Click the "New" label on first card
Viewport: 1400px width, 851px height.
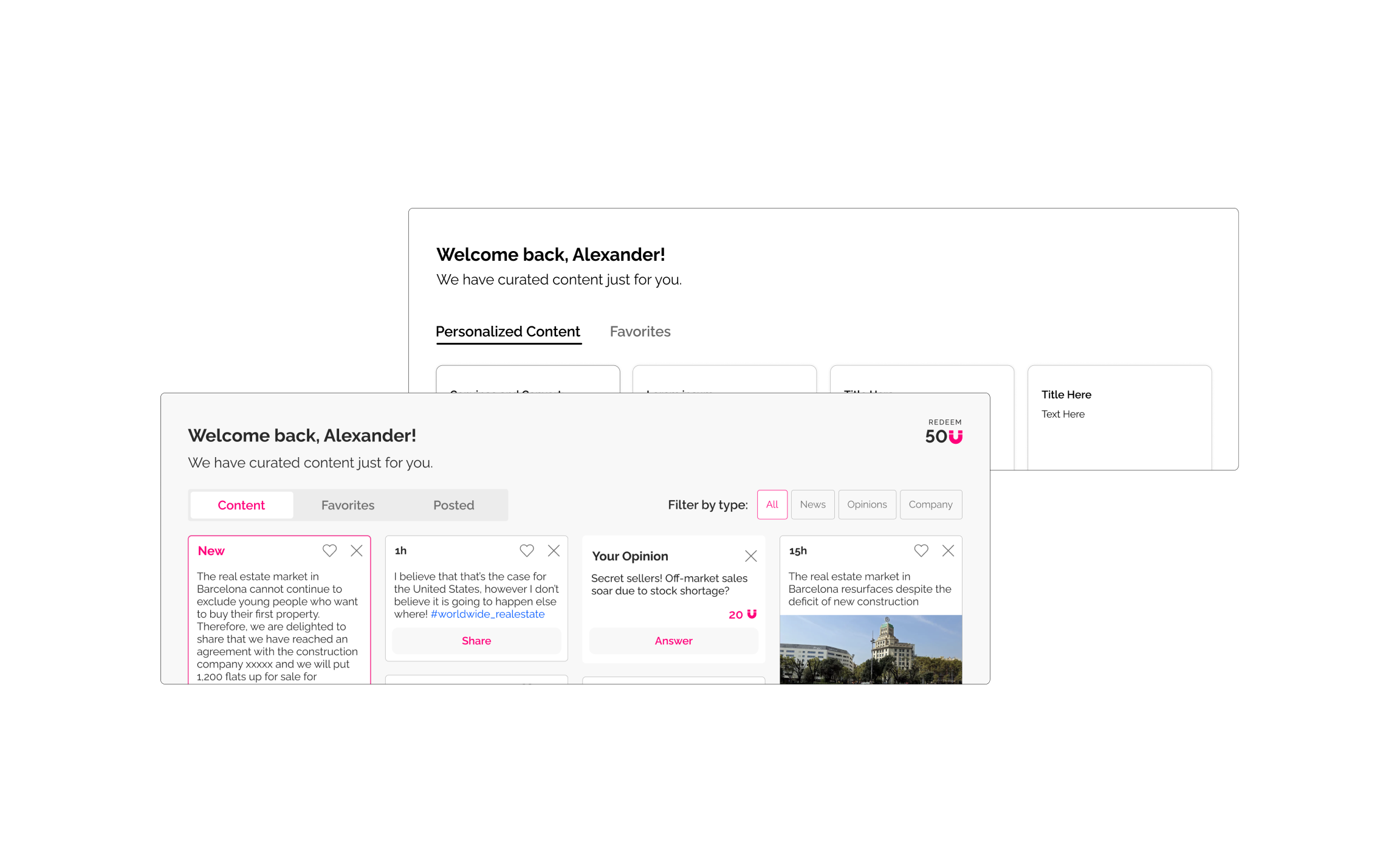[211, 551]
